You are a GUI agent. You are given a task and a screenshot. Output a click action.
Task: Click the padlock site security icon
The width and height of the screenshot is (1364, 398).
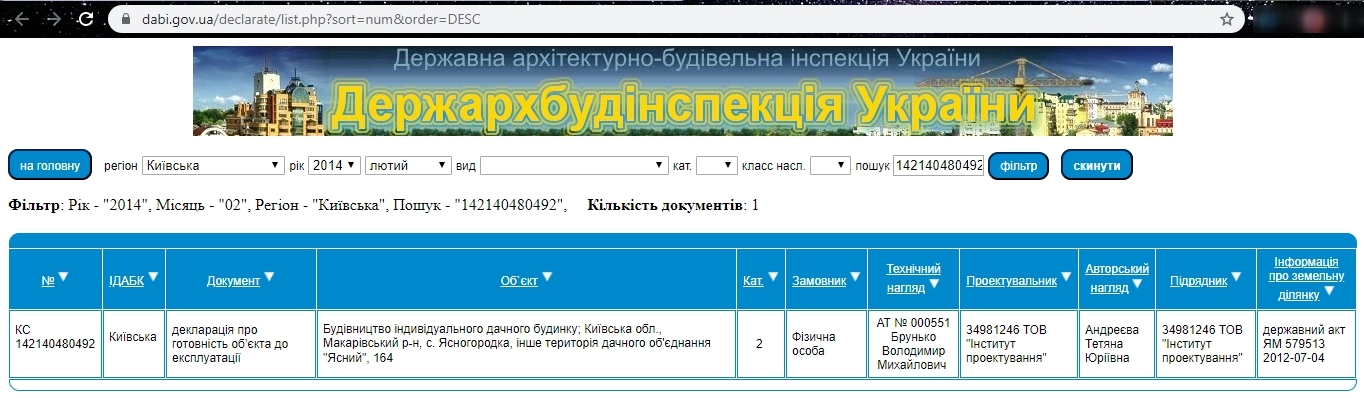(x=125, y=19)
